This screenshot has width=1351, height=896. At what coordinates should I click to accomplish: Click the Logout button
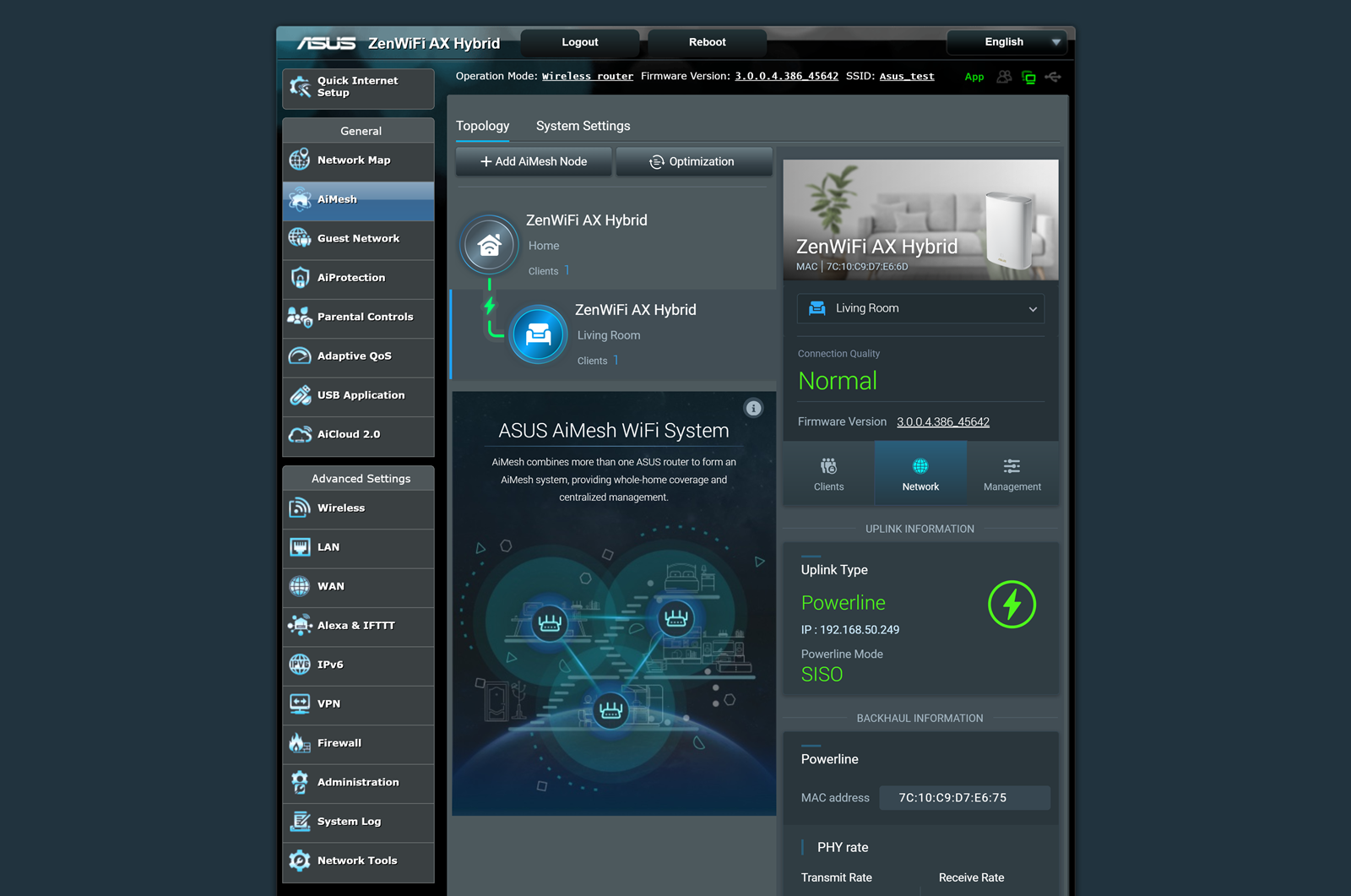580,42
